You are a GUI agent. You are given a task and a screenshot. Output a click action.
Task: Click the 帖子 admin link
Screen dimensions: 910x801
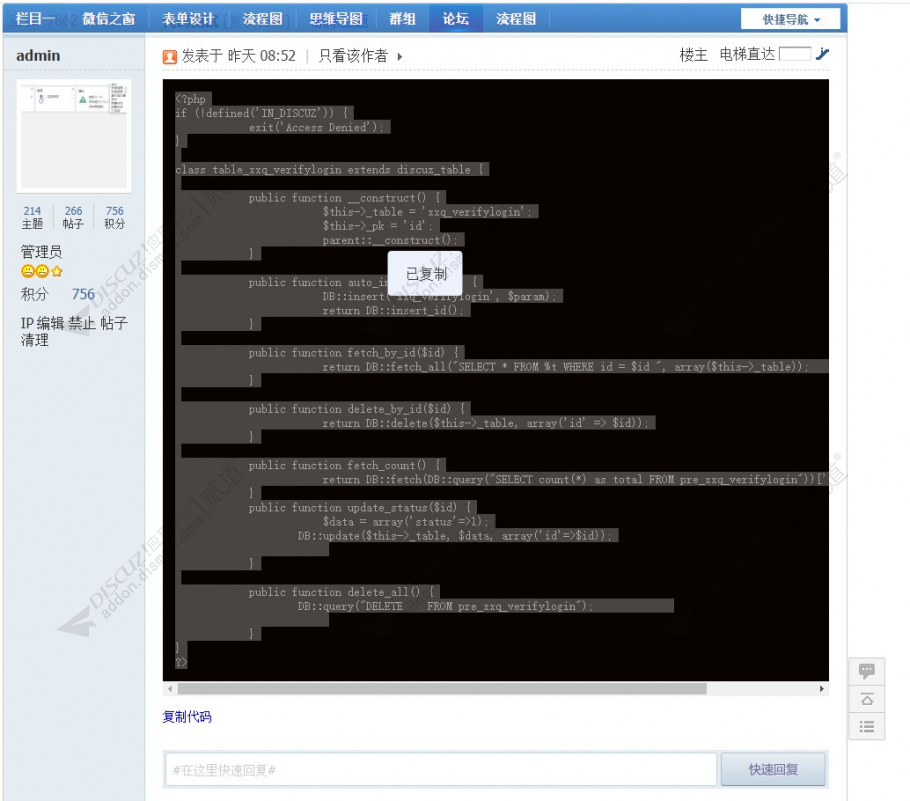(x=114, y=323)
